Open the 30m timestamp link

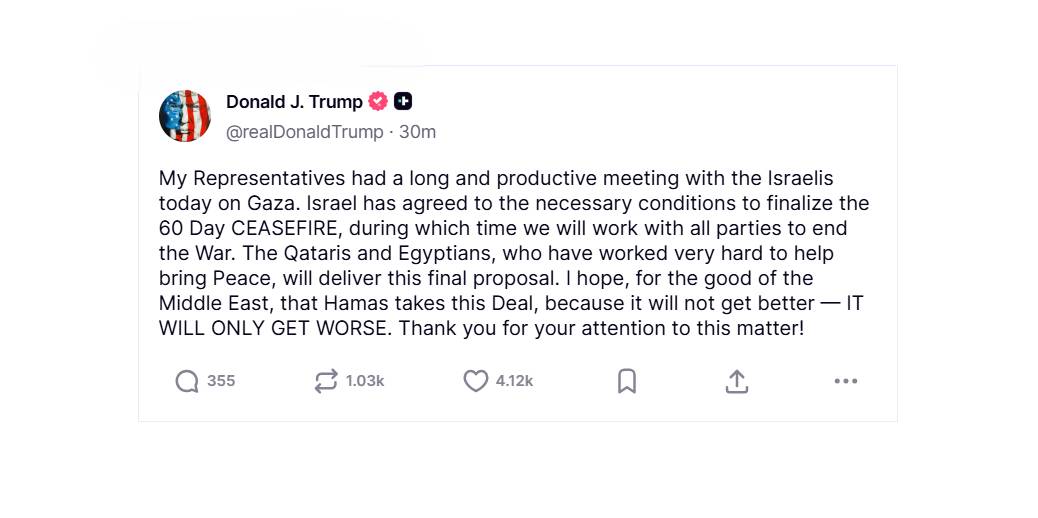(x=417, y=132)
